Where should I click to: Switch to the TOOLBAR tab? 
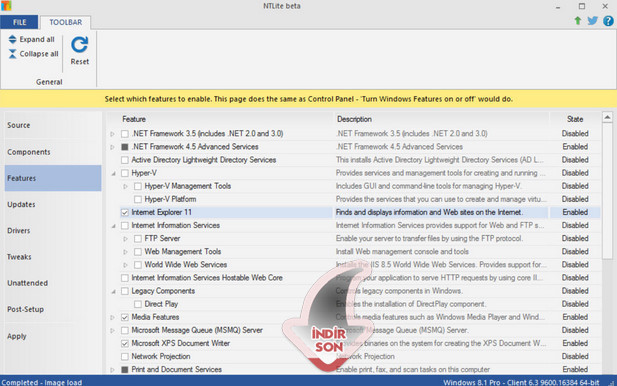click(66, 22)
